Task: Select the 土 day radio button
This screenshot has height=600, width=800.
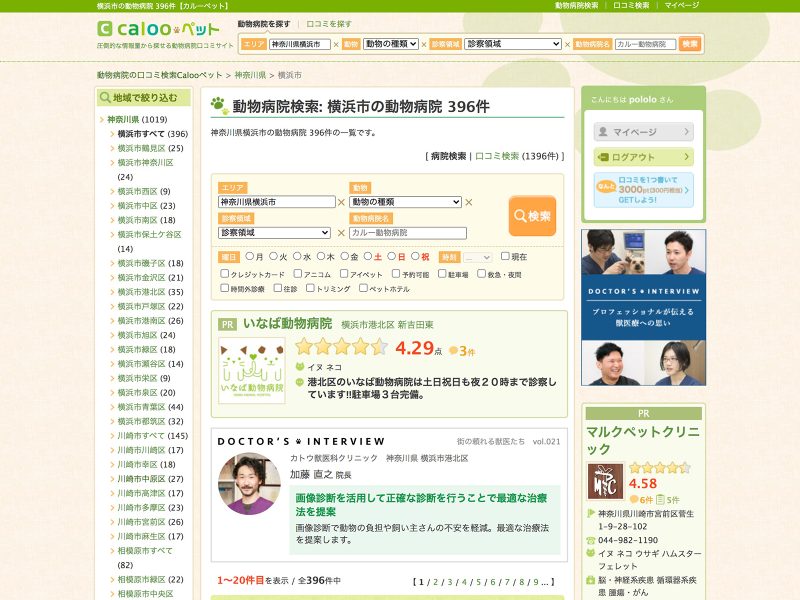Action: pyautogui.click(x=368, y=257)
